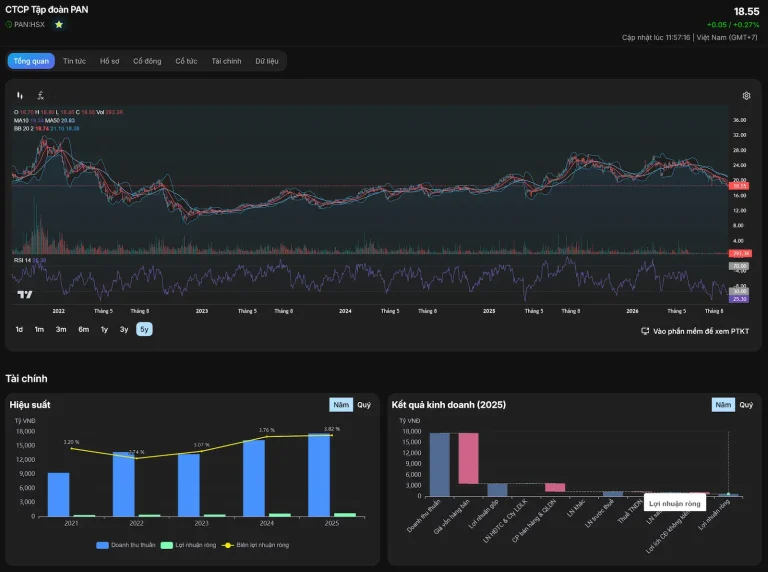Open the chart type candlestick icon
Screen dimensions: 768x572
tap(20, 95)
